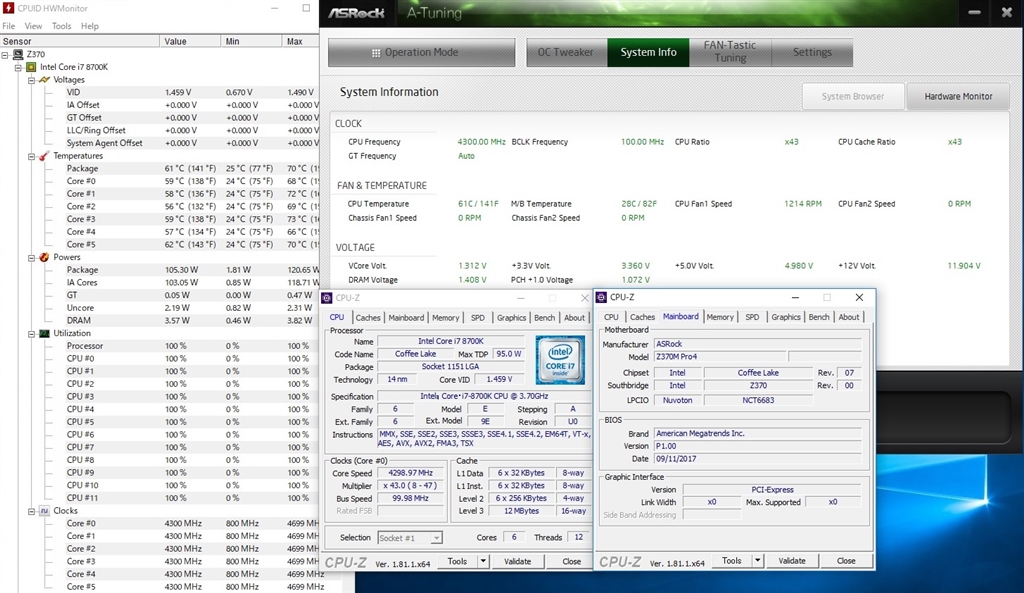The height and width of the screenshot is (593, 1024).
Task: Click the Value column header in HWMonitor
Action: pyautogui.click(x=176, y=42)
